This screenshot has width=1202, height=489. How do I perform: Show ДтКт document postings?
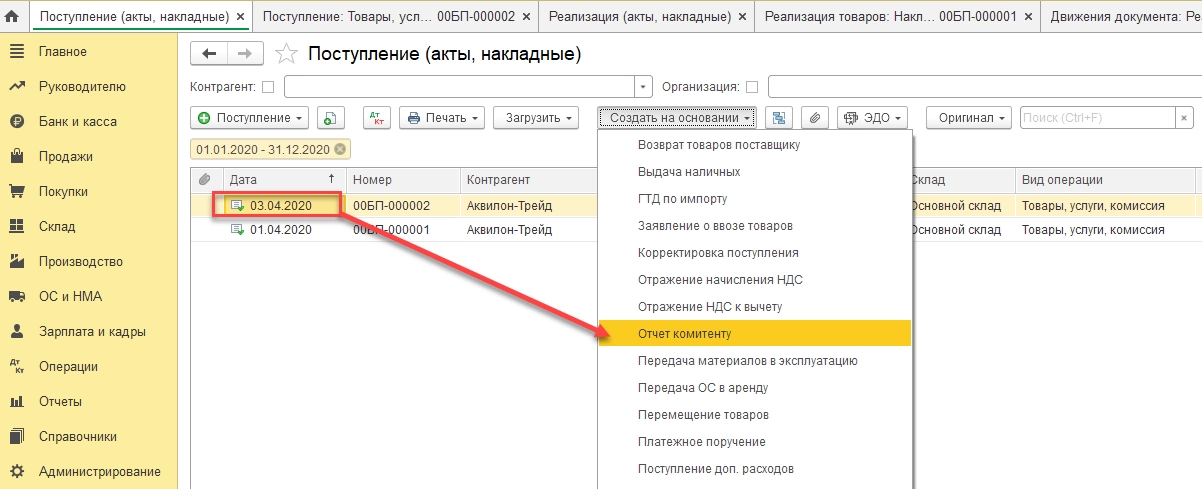(377, 118)
